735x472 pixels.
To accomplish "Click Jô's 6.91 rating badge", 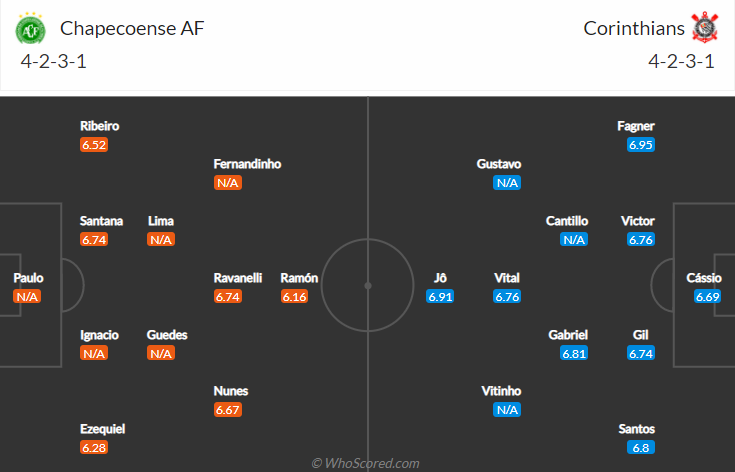I will pyautogui.click(x=440, y=296).
